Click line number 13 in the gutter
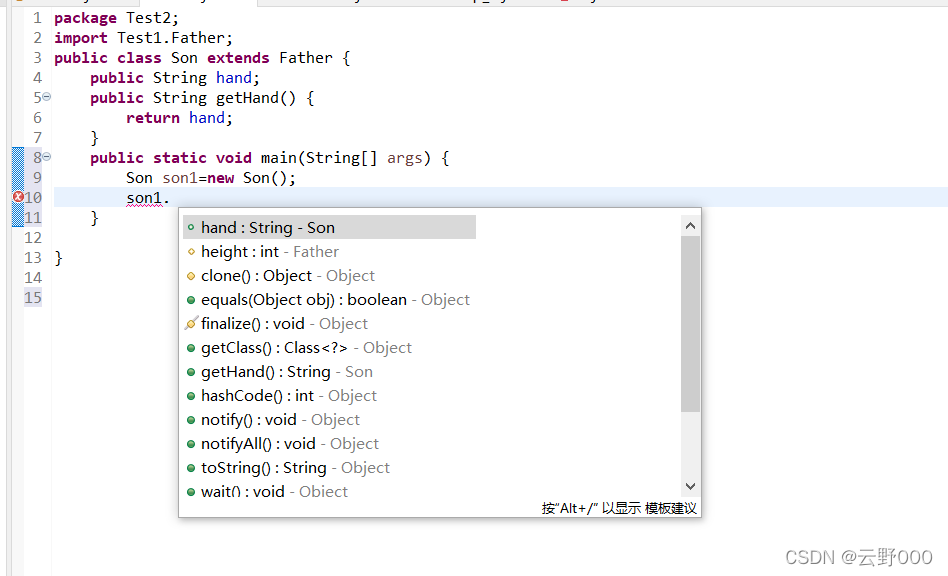Image resolution: width=948 pixels, height=576 pixels. (x=33, y=257)
